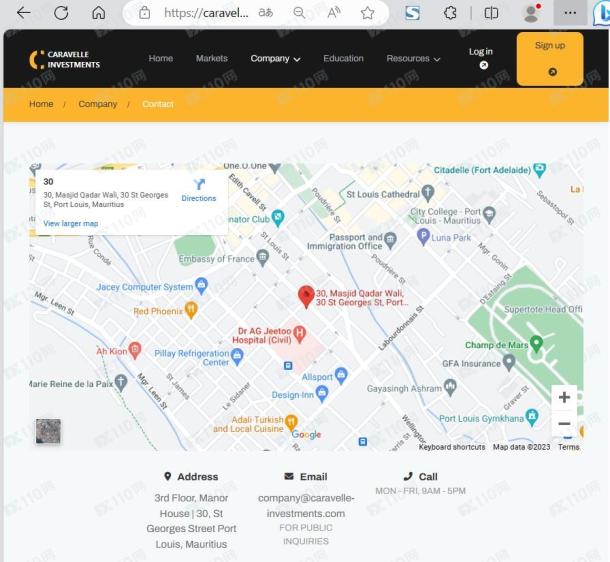Click the company@caravelle-investments.com email address

pos(306,506)
